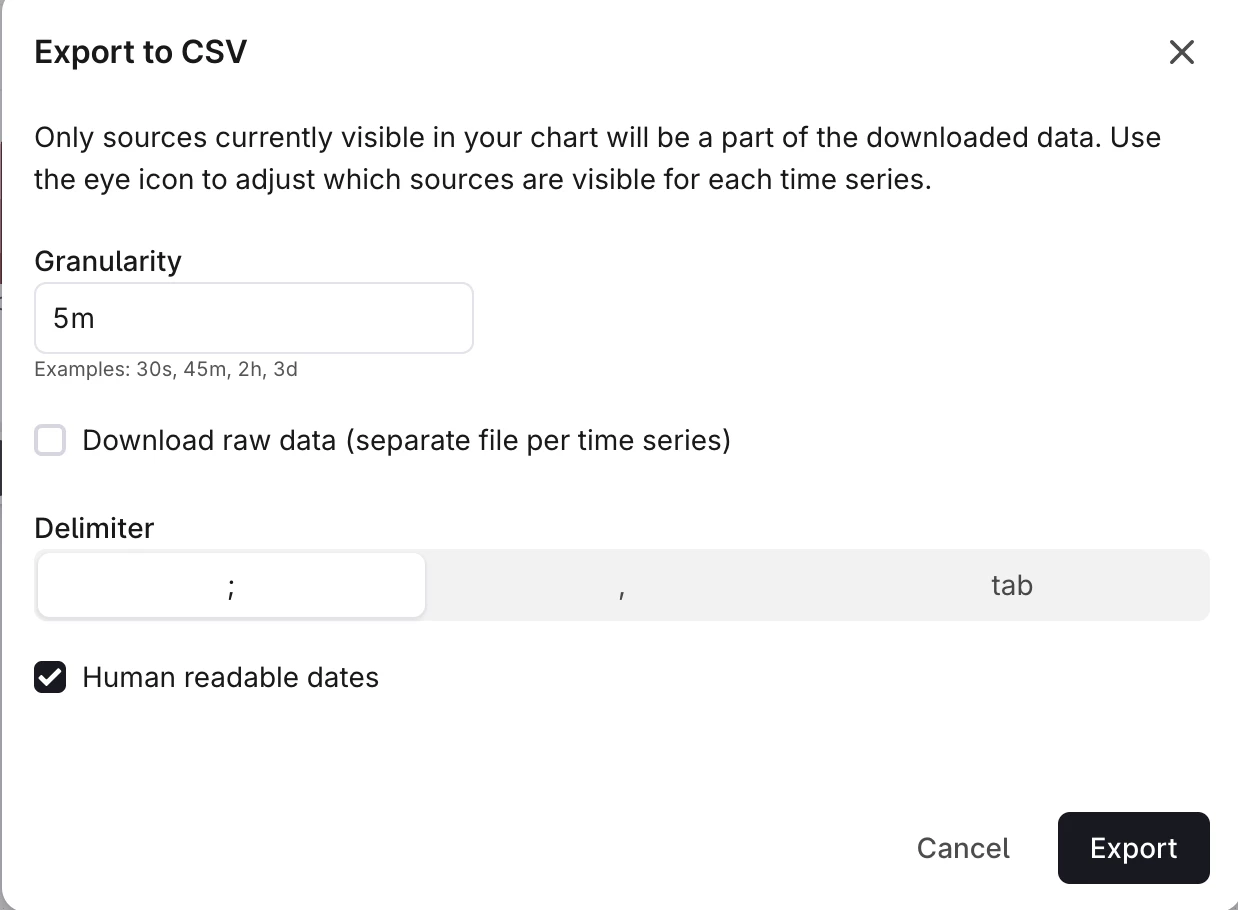
Task: Click the 5m value in Granularity
Action: [x=74, y=318]
